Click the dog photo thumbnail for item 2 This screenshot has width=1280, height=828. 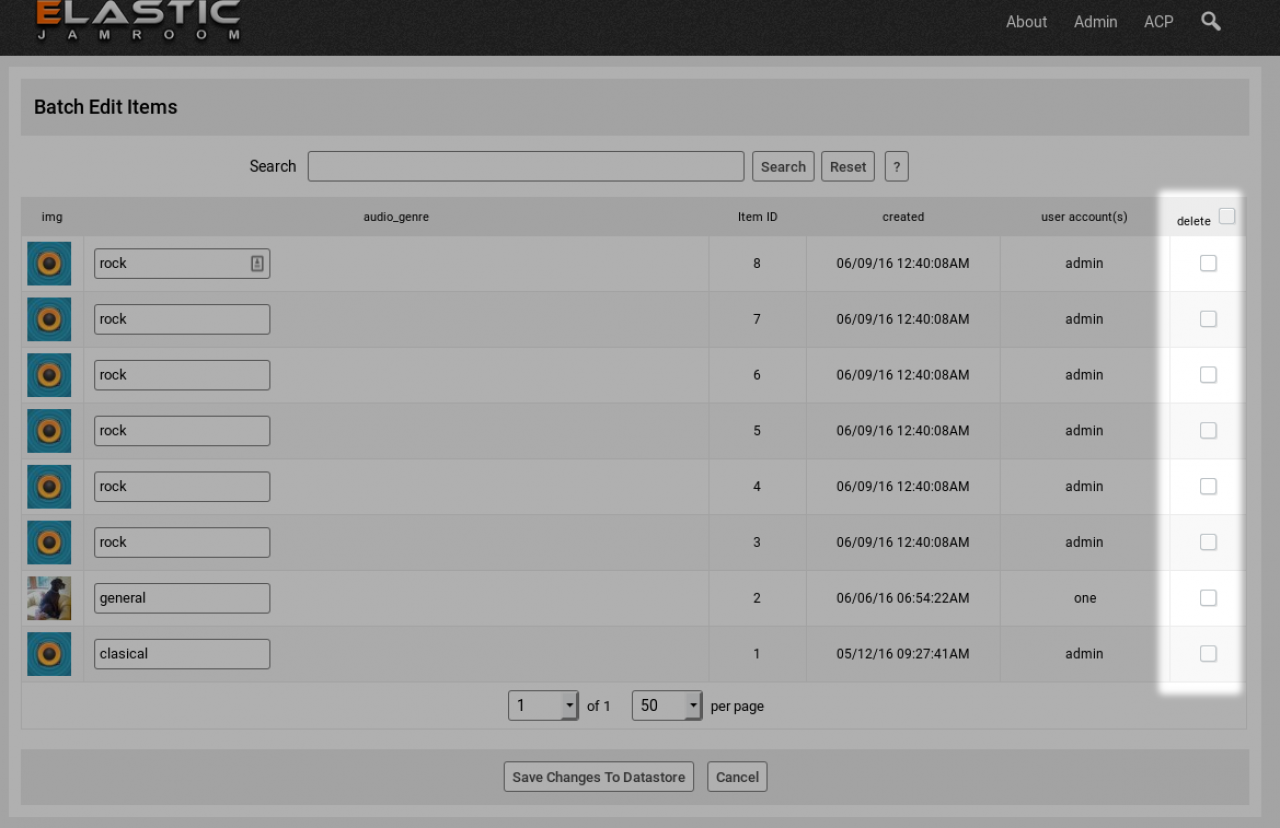click(x=49, y=598)
